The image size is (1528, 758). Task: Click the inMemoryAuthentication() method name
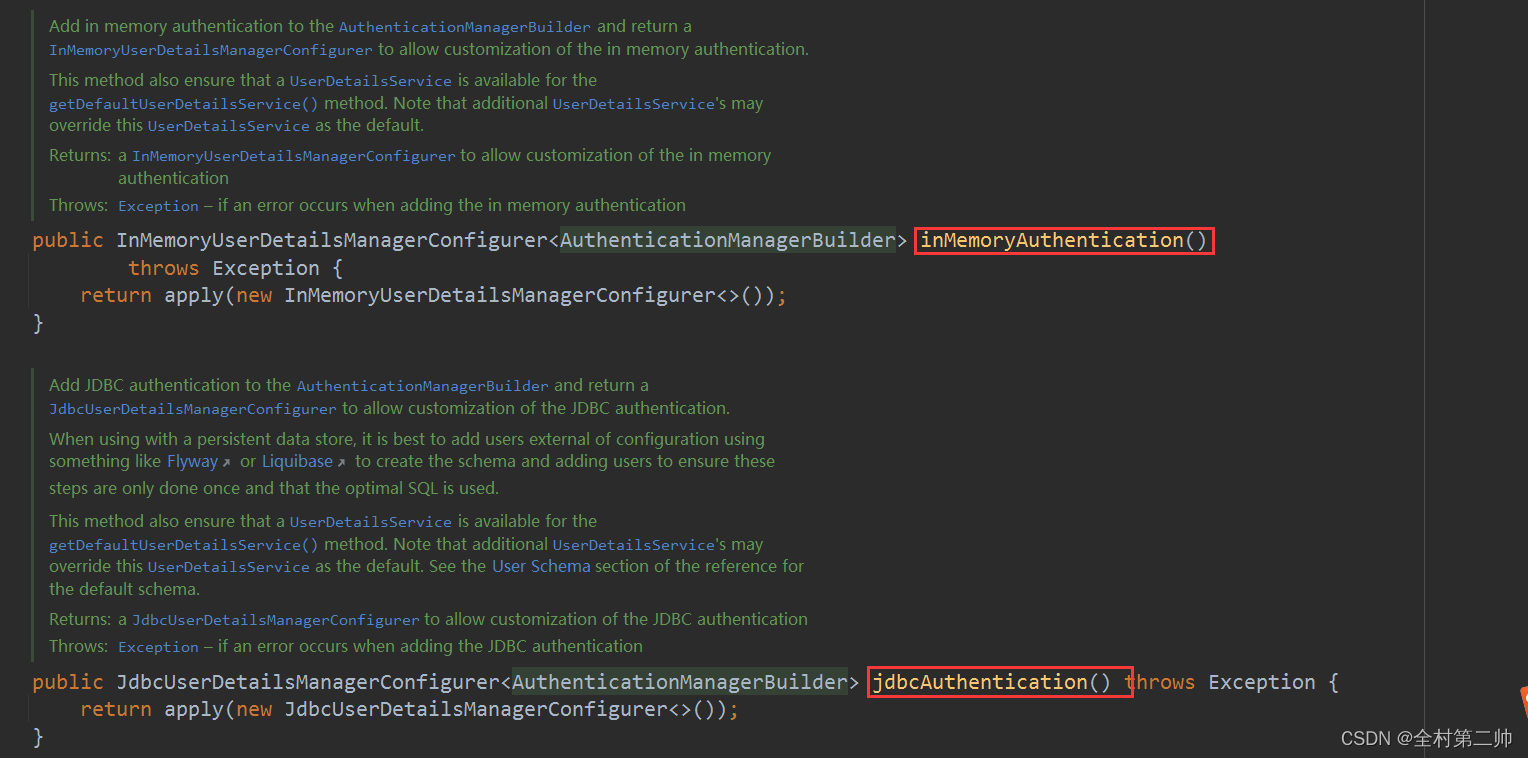1065,240
